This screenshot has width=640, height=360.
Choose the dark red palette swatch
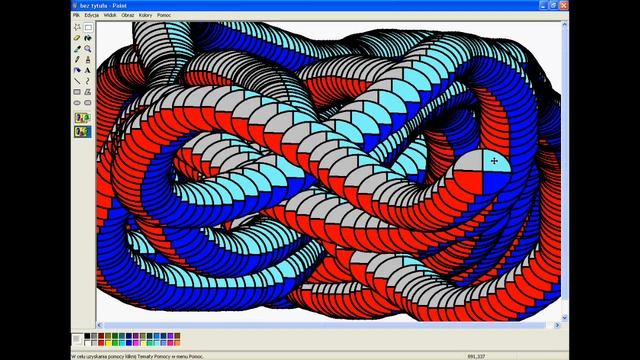click(x=101, y=336)
